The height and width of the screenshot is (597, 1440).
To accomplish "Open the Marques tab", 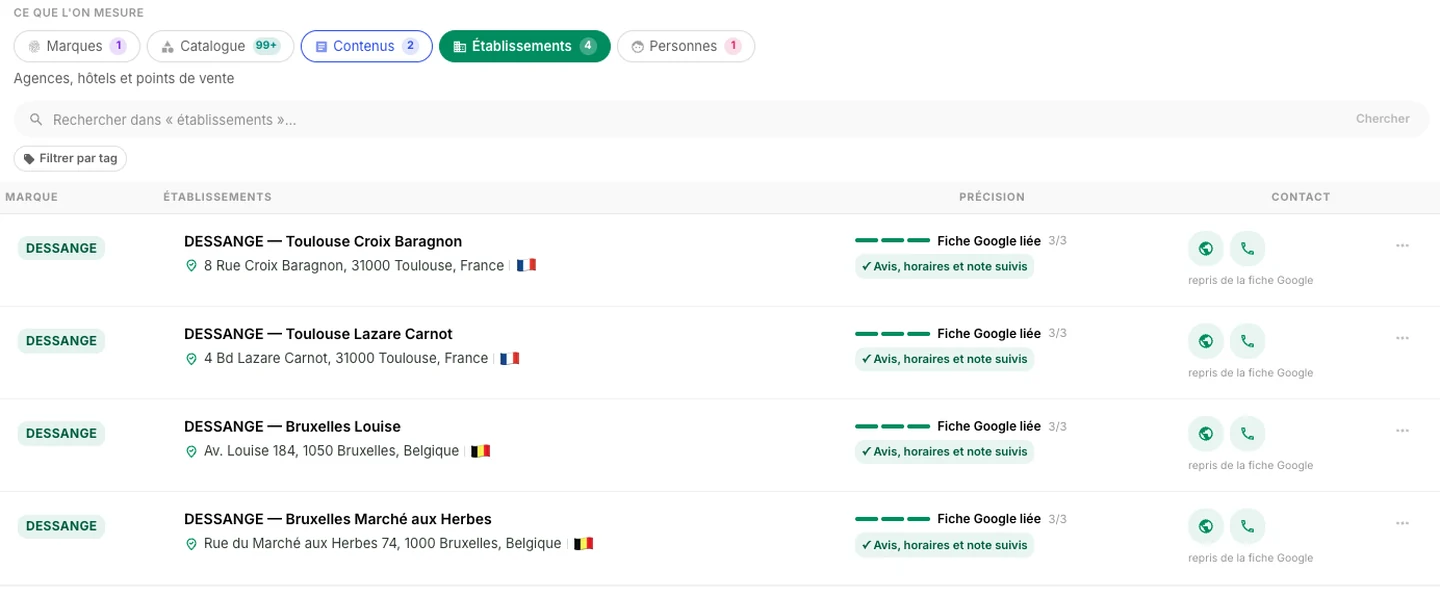I will (77, 46).
